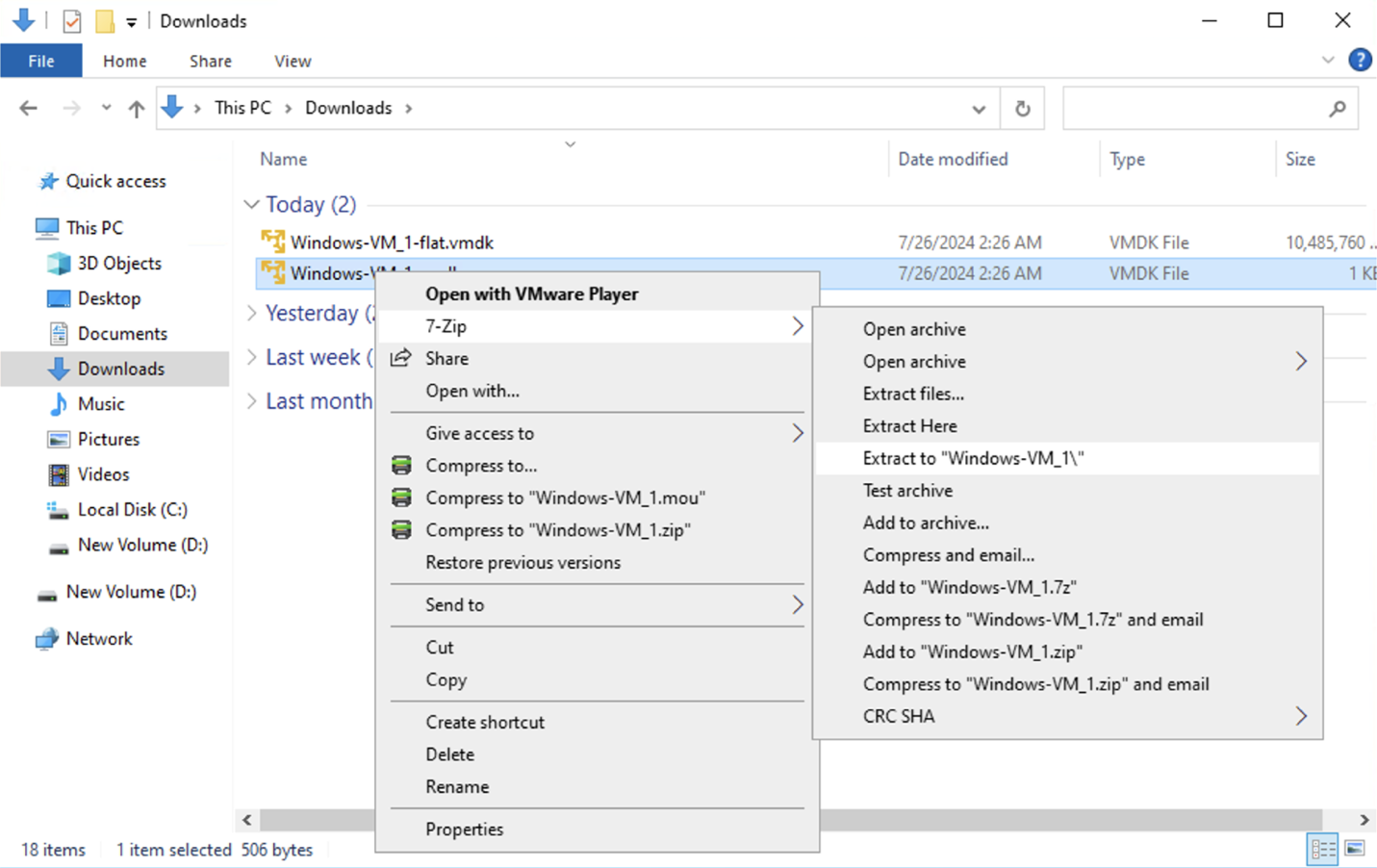Expand the Last month group
The width and height of the screenshot is (1377, 868).
click(251, 400)
